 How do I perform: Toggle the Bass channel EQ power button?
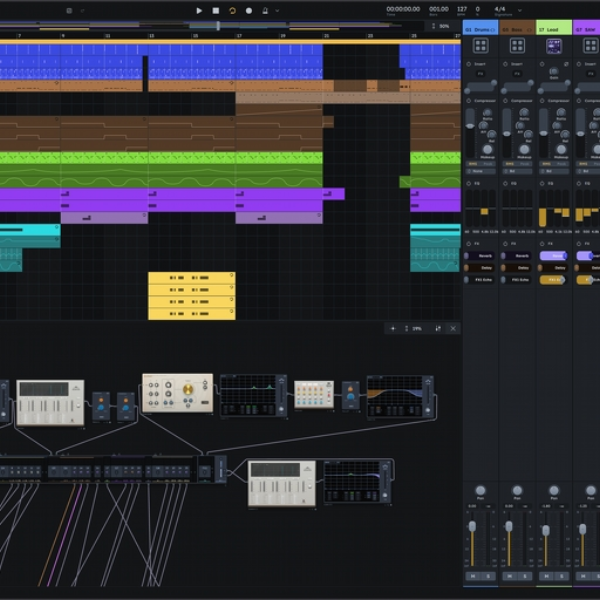click(x=505, y=184)
